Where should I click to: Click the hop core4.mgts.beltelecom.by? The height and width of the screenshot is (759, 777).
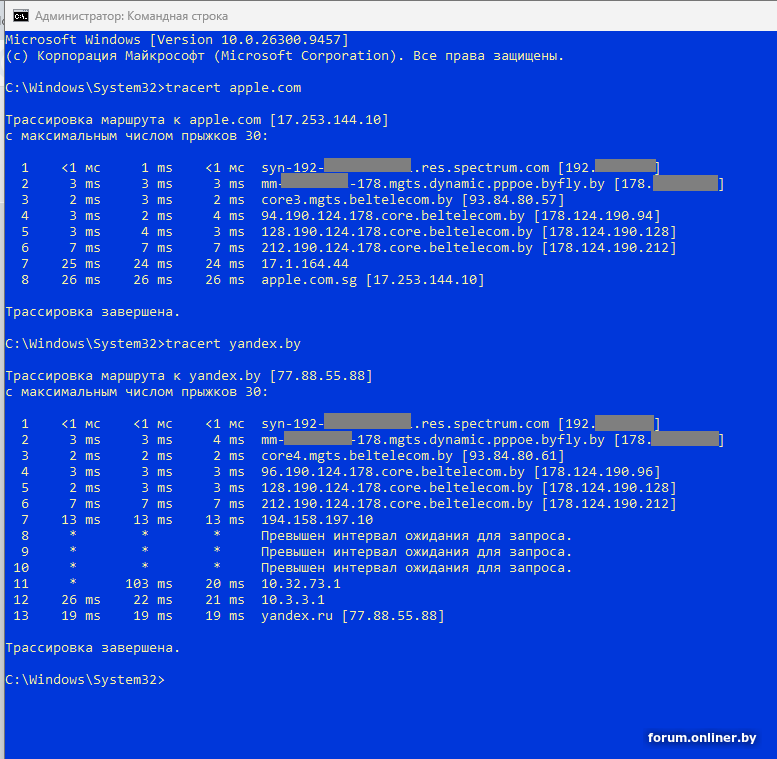[x=357, y=456]
